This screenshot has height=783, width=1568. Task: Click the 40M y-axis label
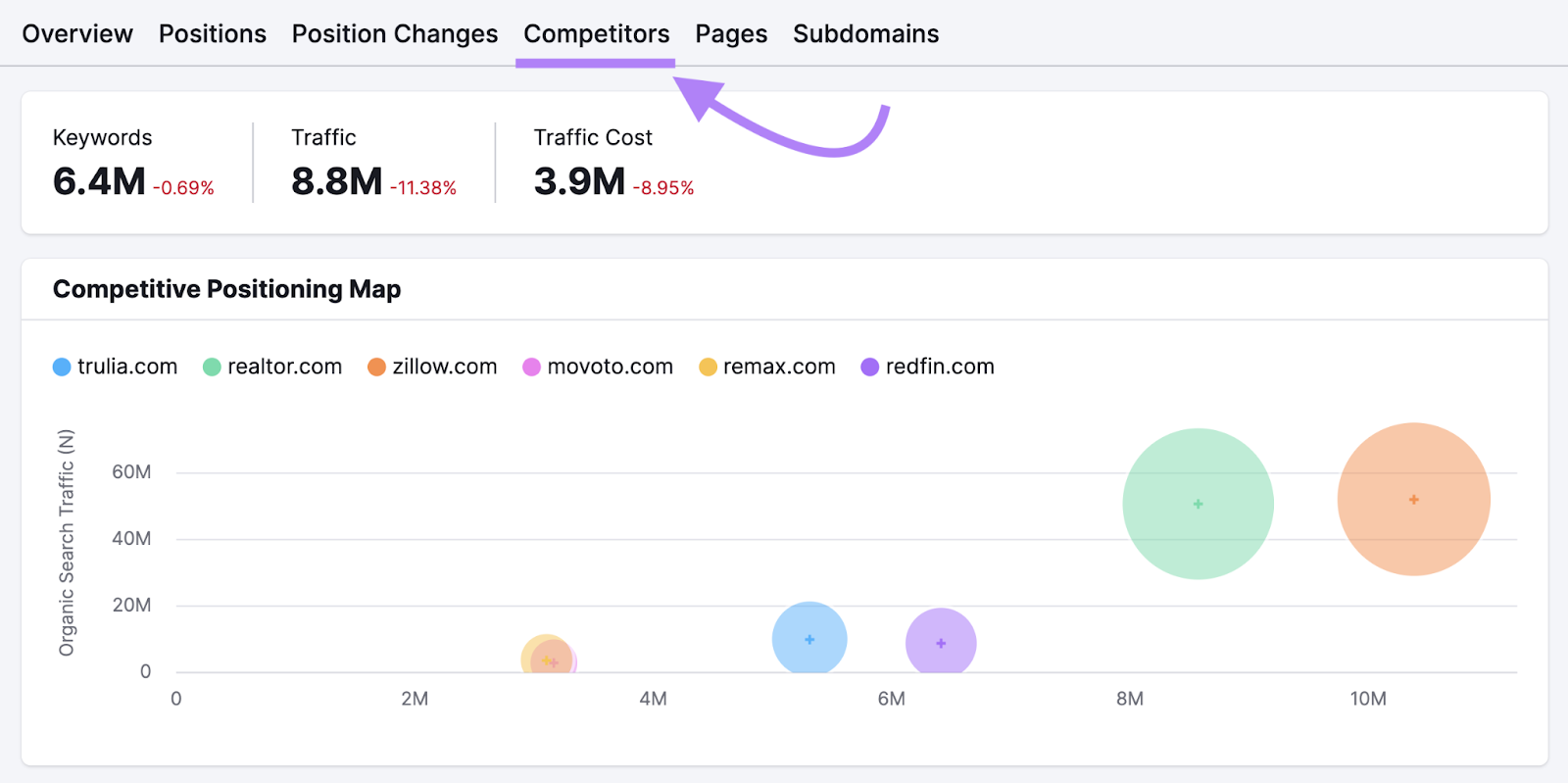(x=131, y=539)
